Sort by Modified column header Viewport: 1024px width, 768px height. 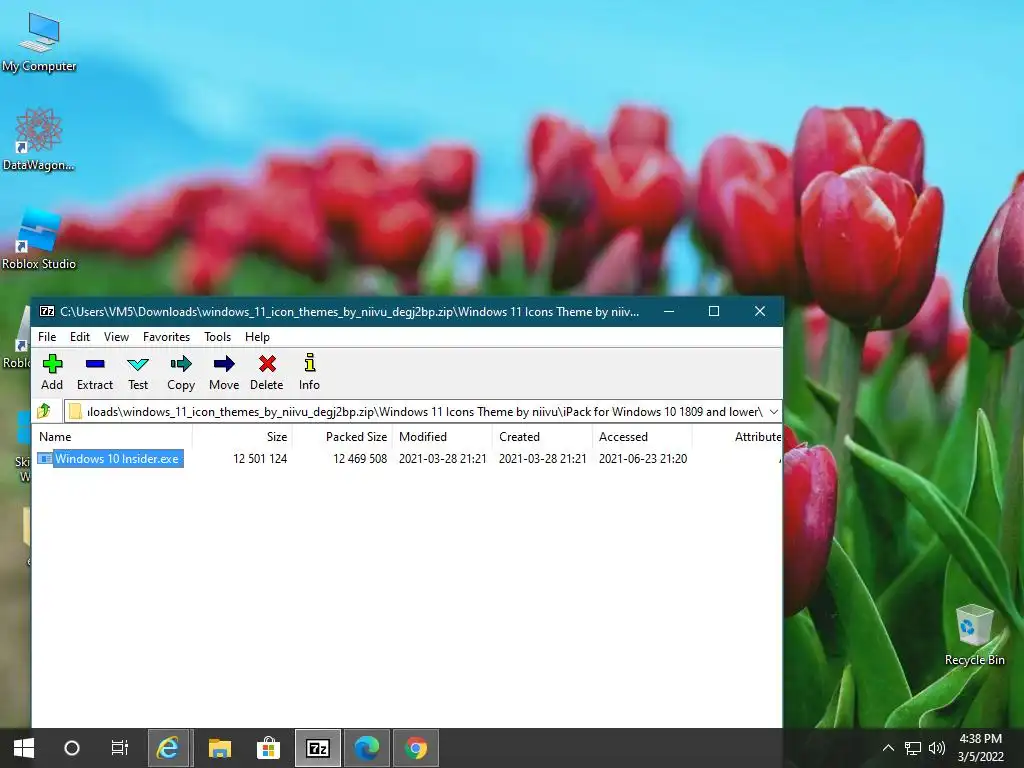[442, 437]
